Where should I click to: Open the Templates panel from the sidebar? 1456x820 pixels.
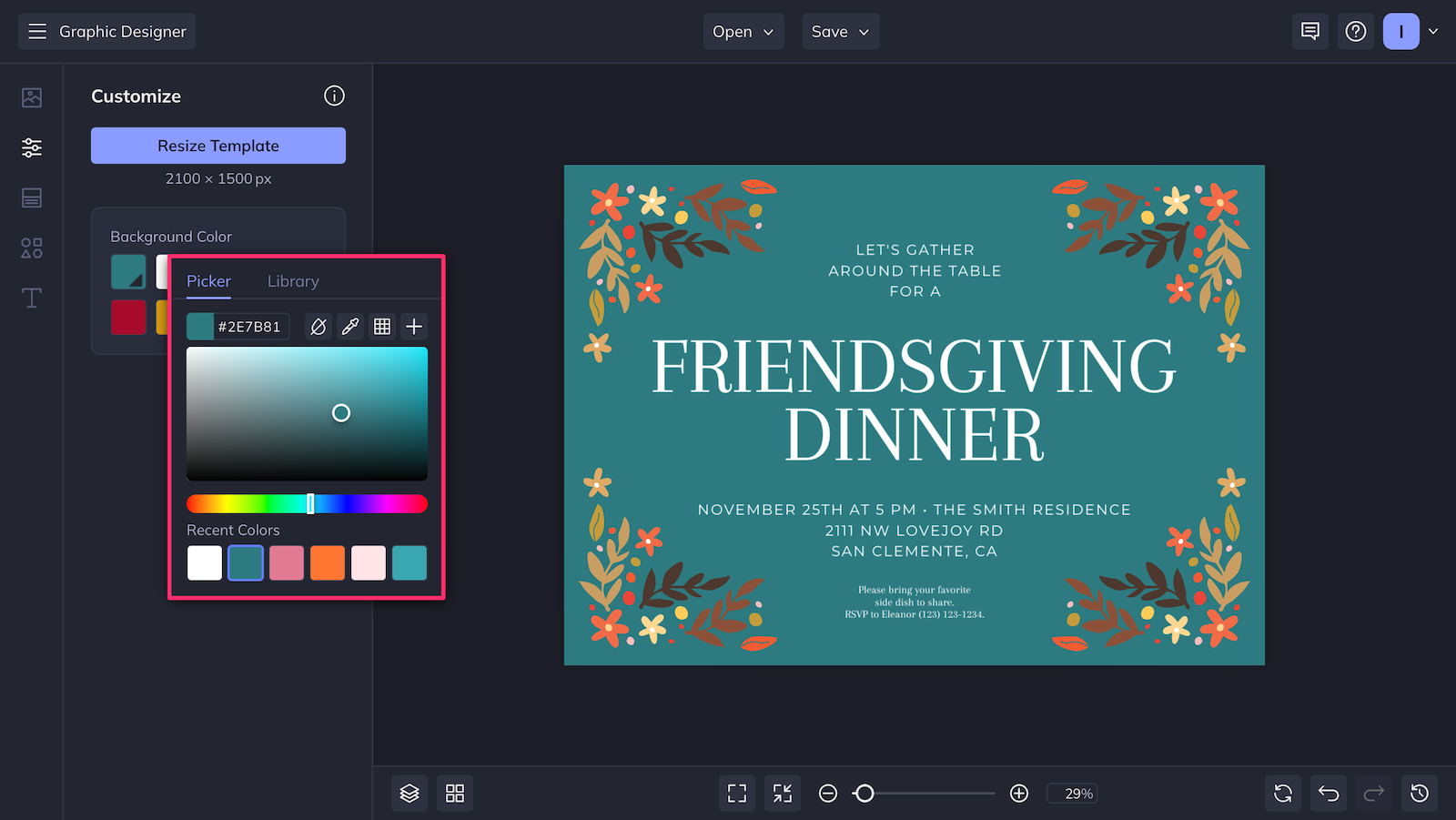point(31,197)
